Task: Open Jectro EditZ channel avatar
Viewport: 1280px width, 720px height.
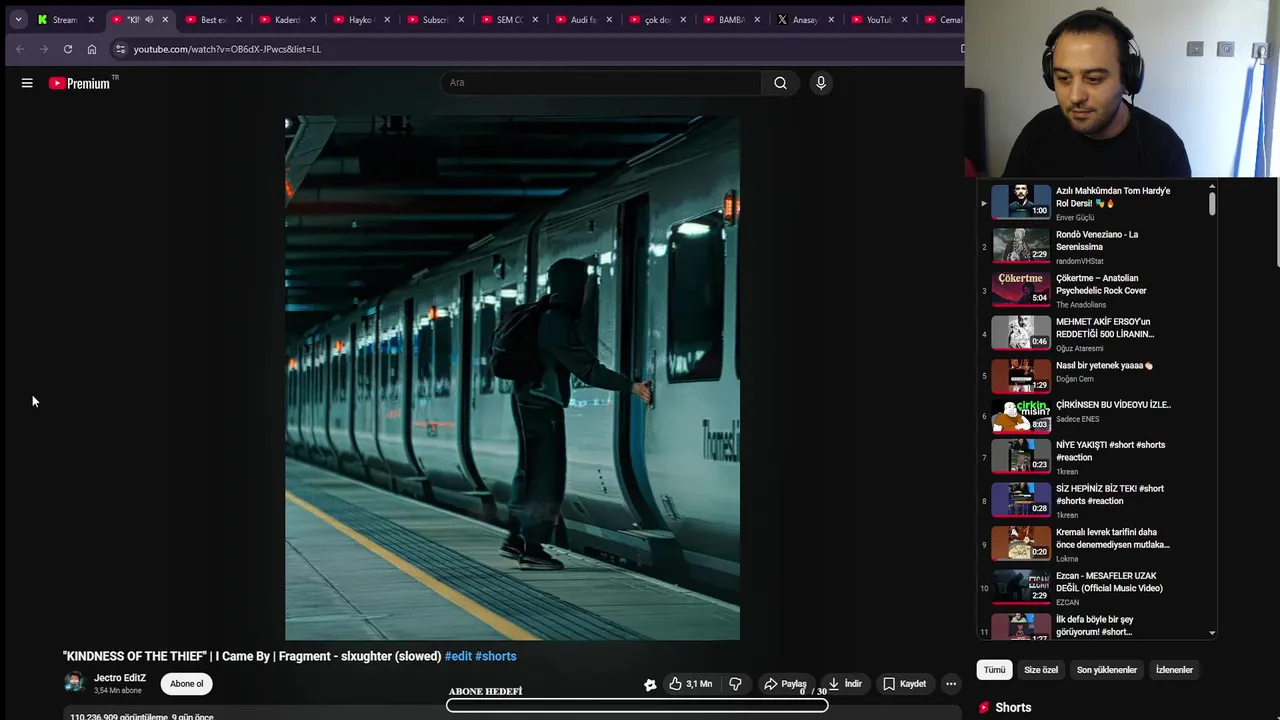Action: (74, 683)
